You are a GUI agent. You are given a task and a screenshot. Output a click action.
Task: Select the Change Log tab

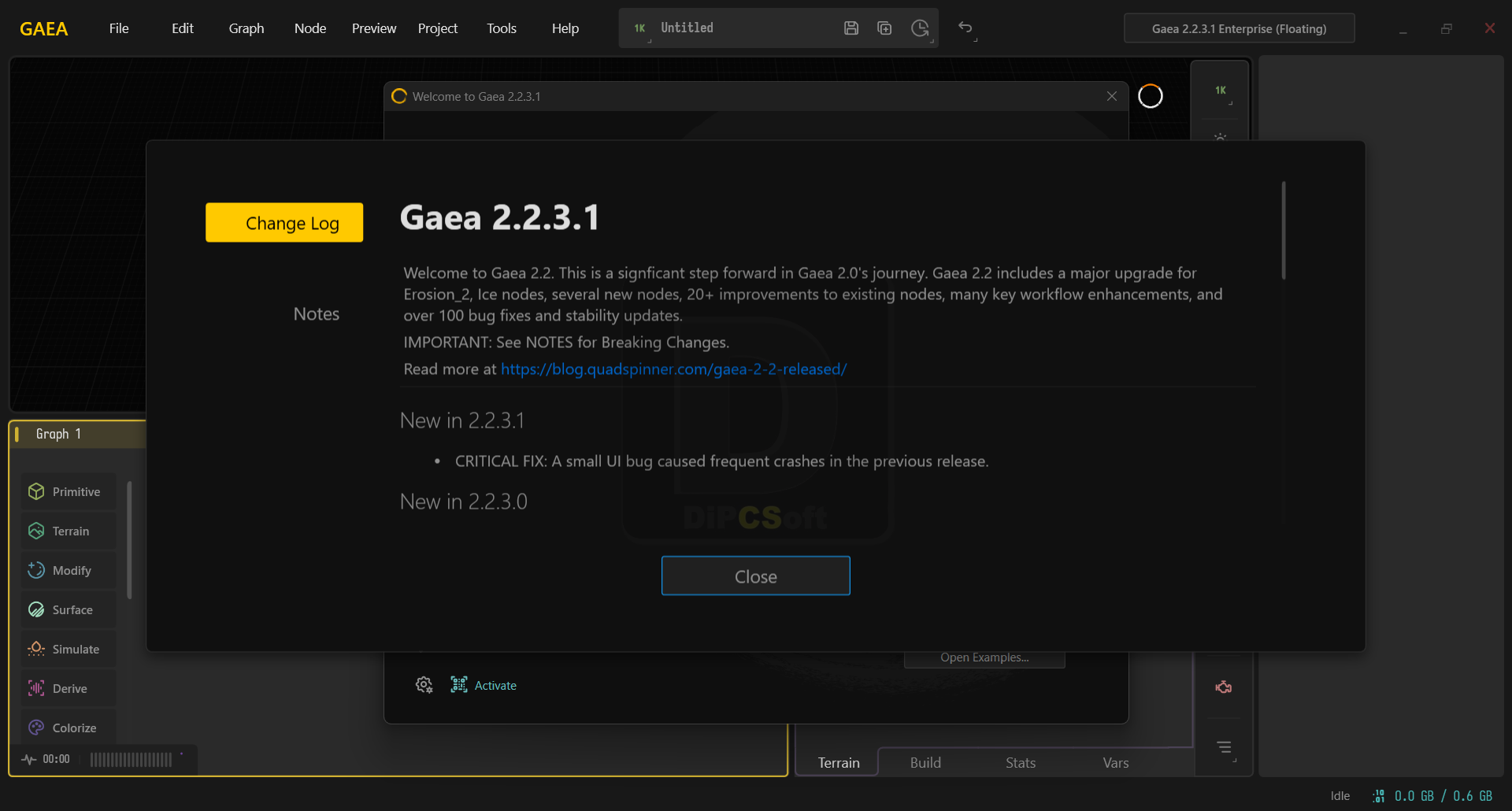point(284,223)
